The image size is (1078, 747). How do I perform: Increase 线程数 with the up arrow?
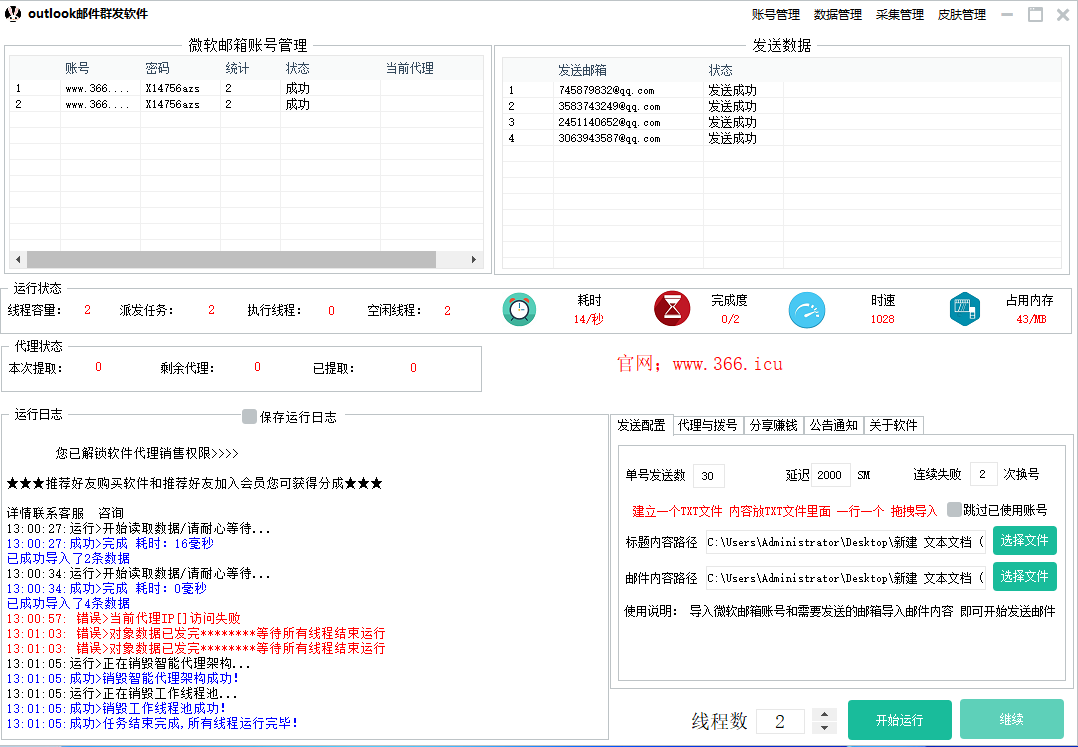[824, 714]
